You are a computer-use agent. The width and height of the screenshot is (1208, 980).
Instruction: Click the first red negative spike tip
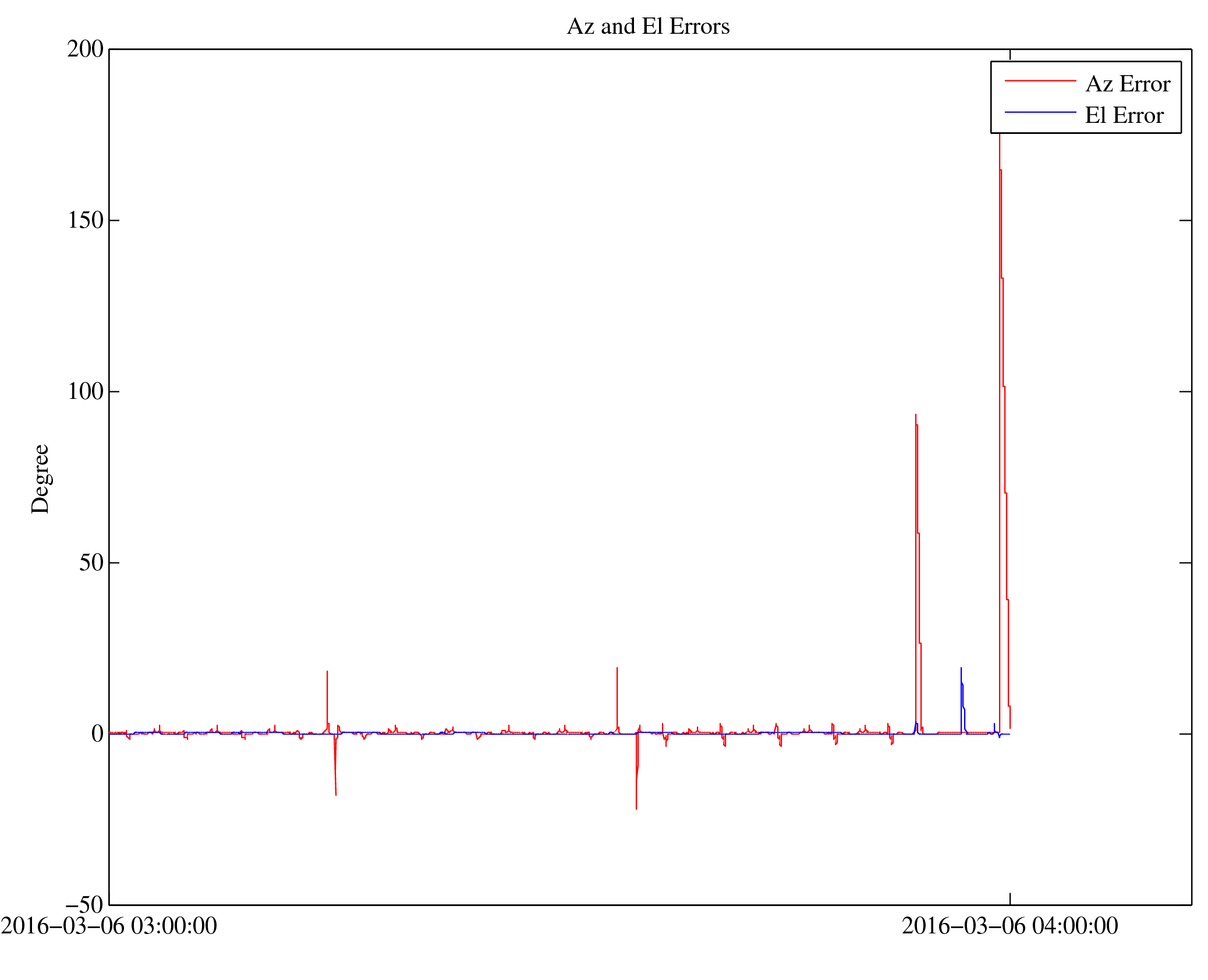coord(336,794)
